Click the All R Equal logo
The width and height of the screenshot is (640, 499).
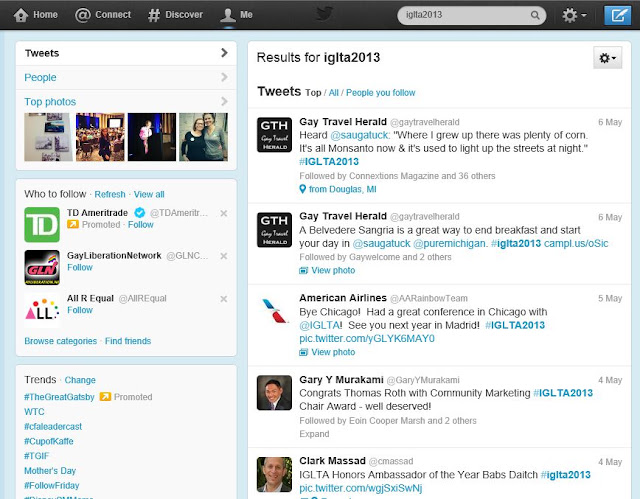click(42, 310)
